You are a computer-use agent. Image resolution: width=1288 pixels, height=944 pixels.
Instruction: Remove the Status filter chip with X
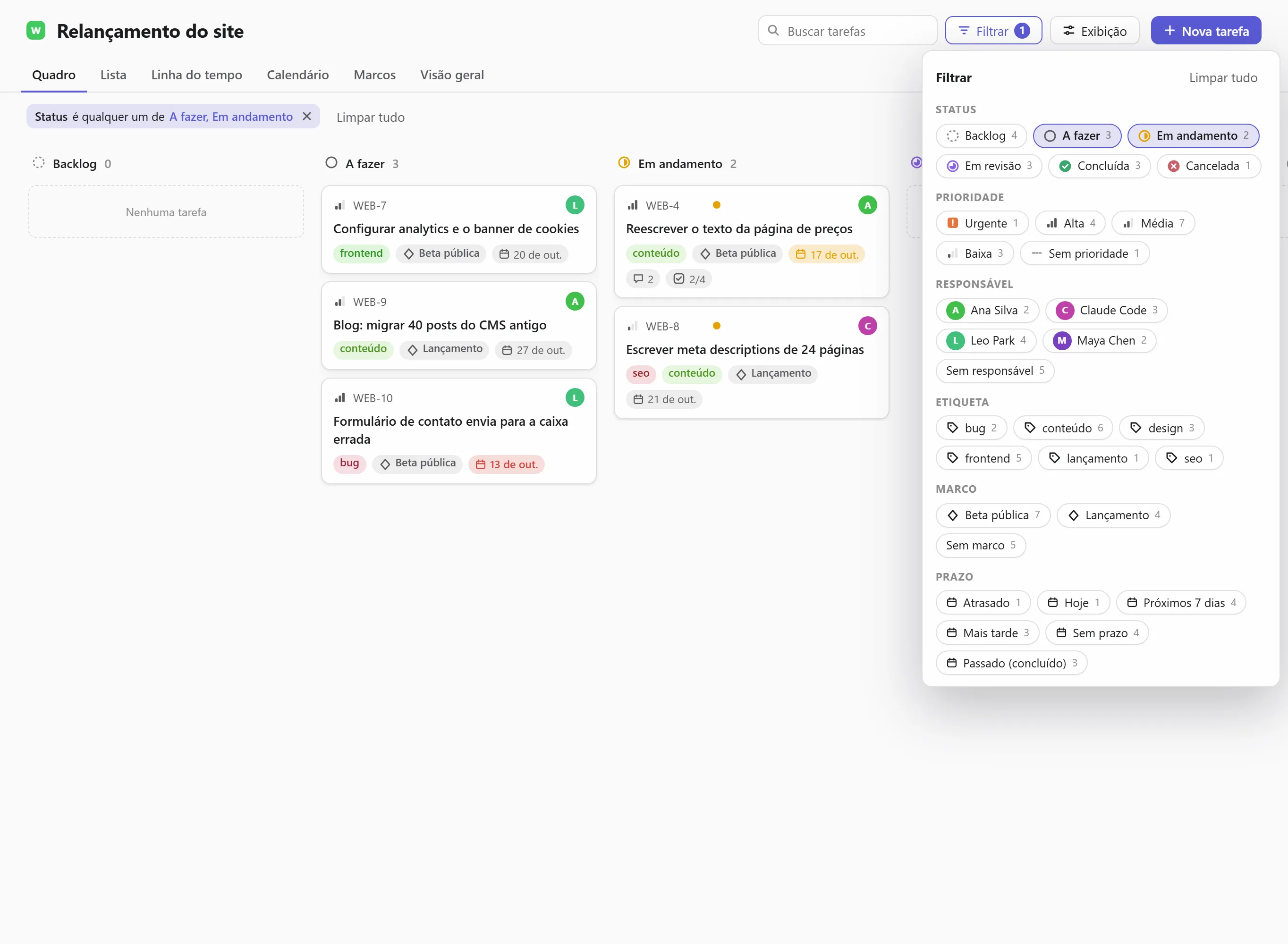(x=307, y=117)
